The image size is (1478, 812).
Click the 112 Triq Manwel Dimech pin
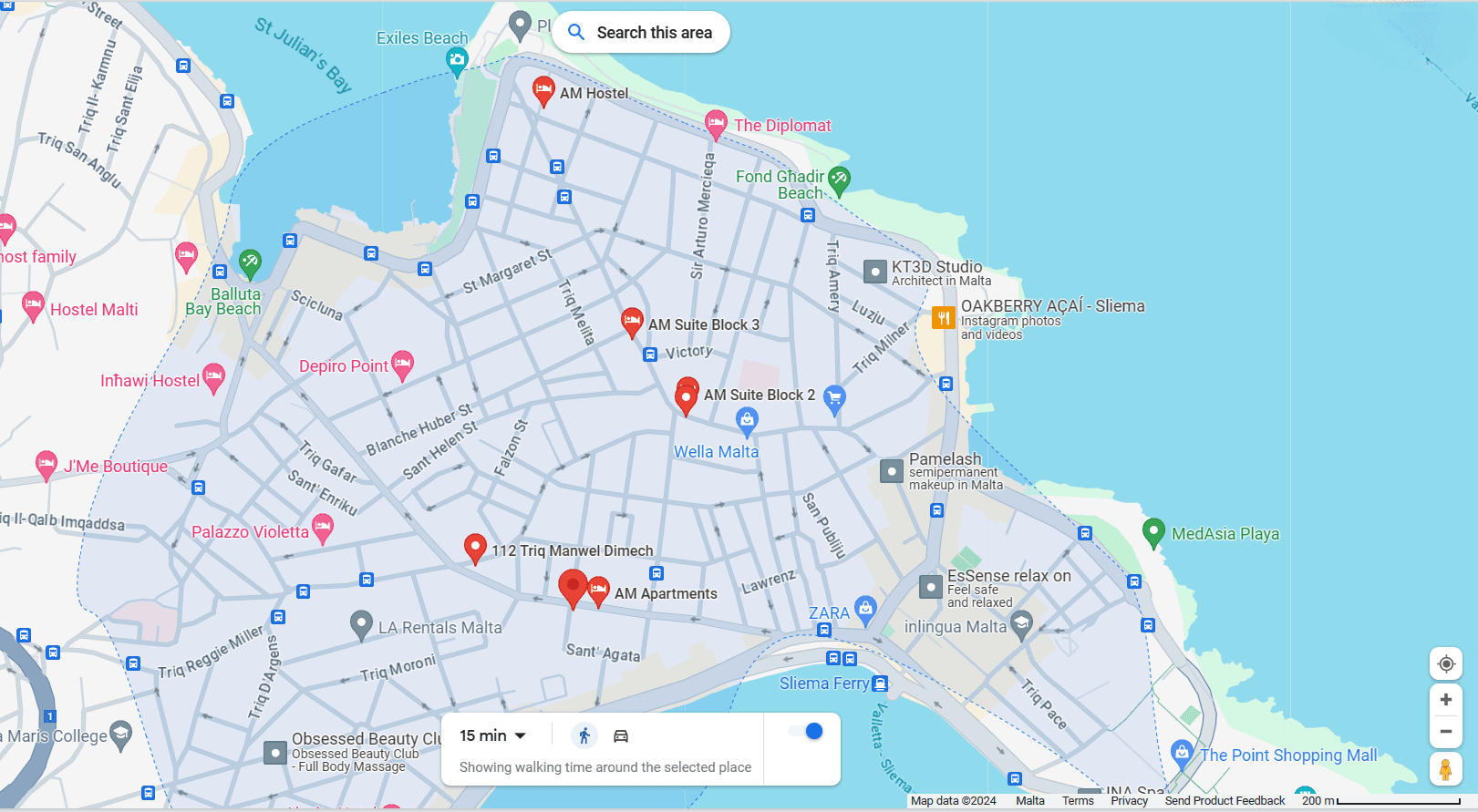[475, 549]
